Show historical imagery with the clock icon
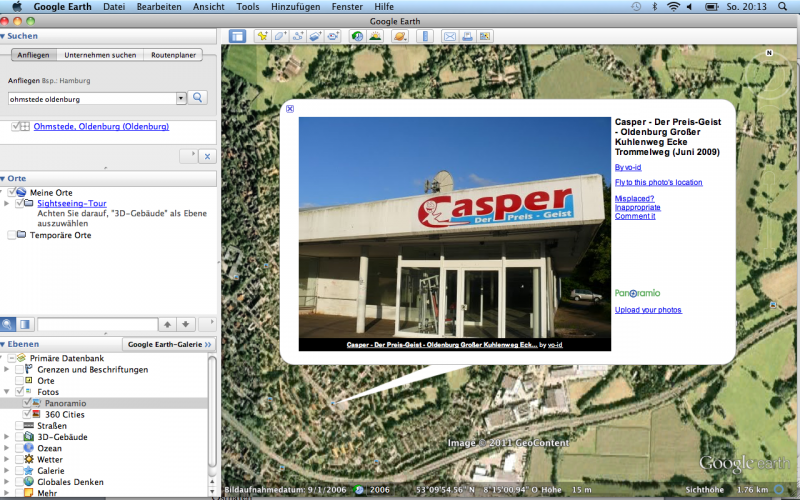Screen dimensions: 800x500 [357, 36]
